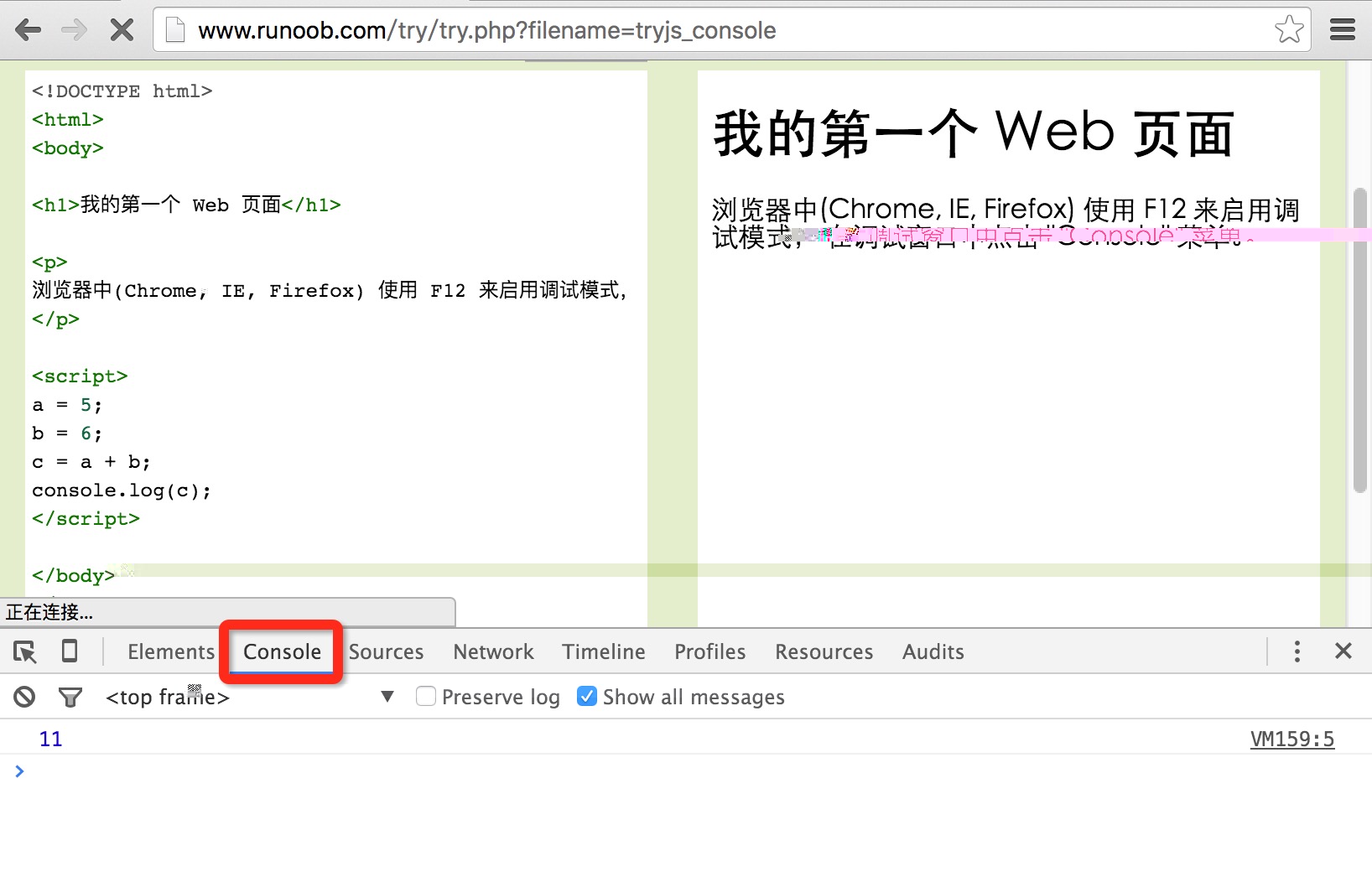Click the stop loading X icon
Screen dimensions: 1372x877
click(x=122, y=31)
